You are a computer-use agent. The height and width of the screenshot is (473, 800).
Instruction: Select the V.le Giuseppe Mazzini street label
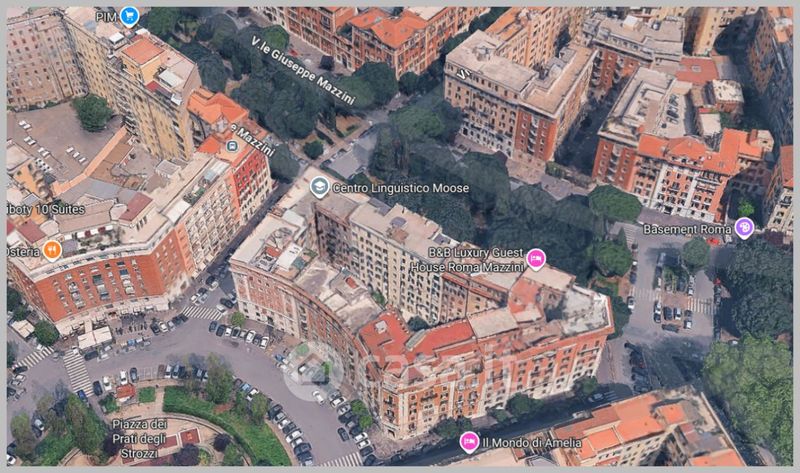303,70
